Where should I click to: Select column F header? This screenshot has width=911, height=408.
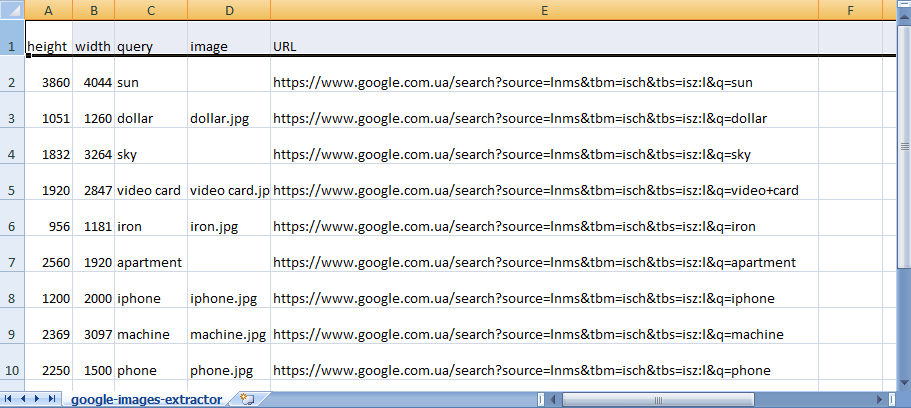coord(851,10)
